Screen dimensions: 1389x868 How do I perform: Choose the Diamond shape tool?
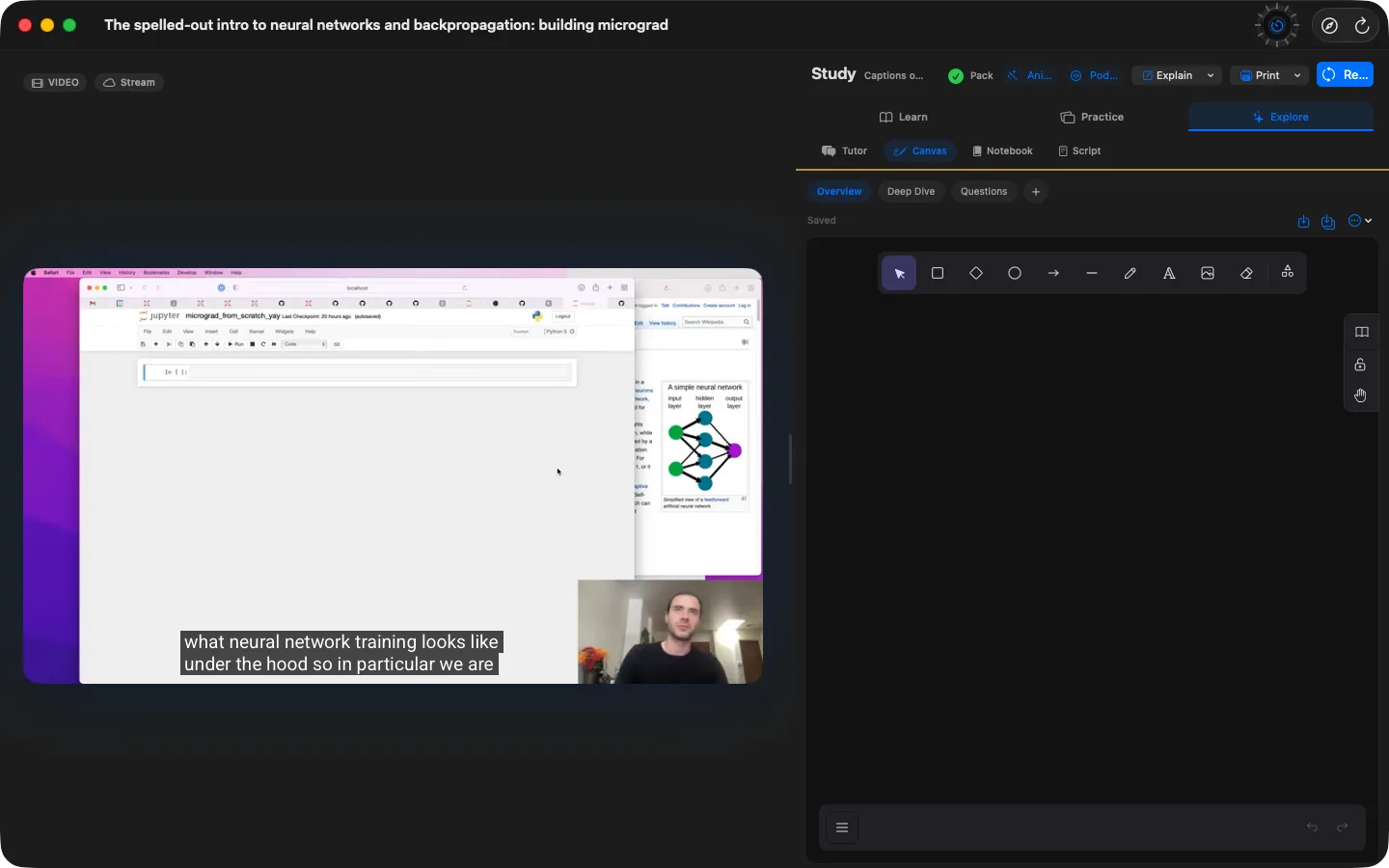tap(976, 274)
